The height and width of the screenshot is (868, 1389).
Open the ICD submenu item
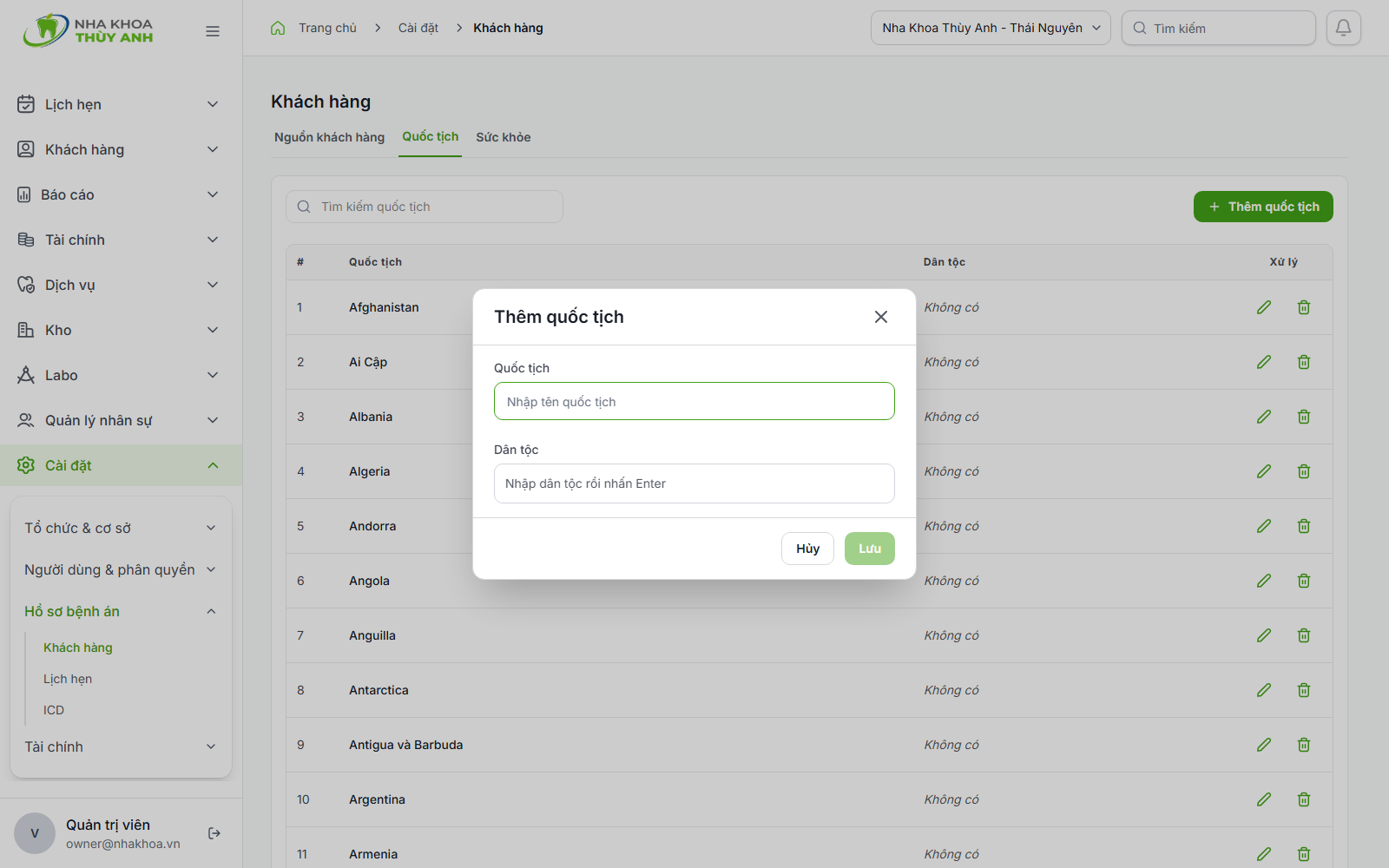(x=54, y=710)
